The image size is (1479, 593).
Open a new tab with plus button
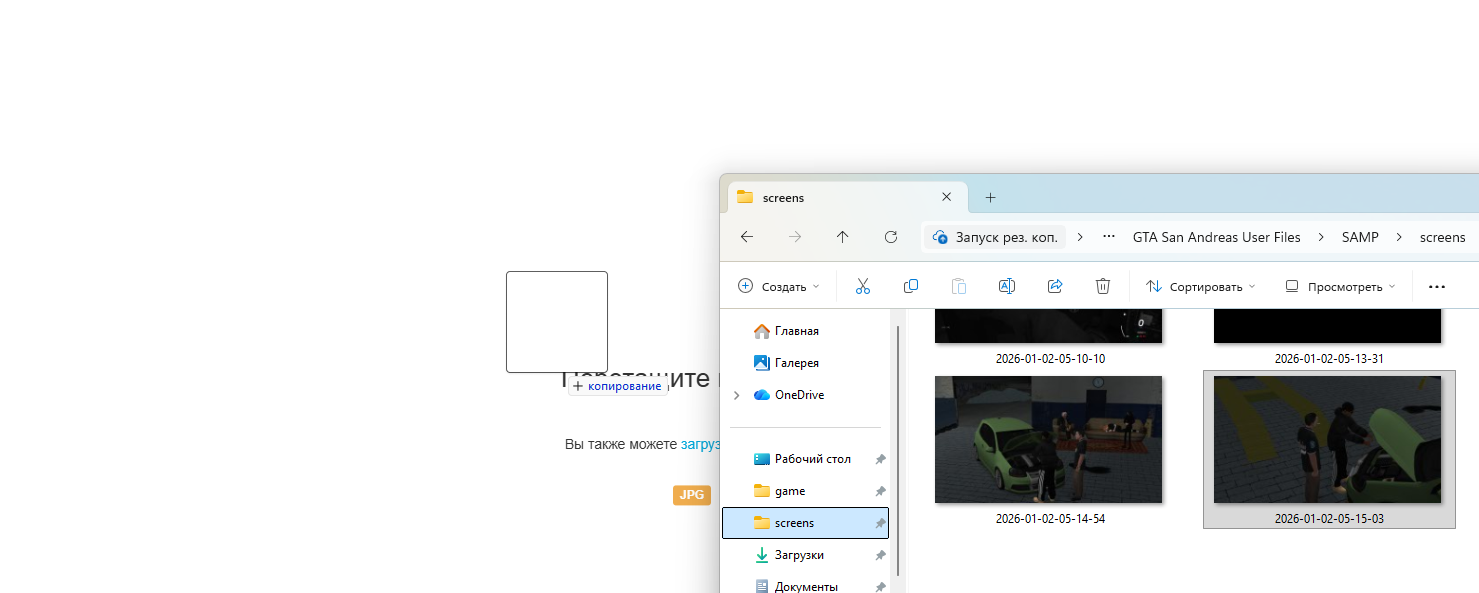click(x=990, y=197)
